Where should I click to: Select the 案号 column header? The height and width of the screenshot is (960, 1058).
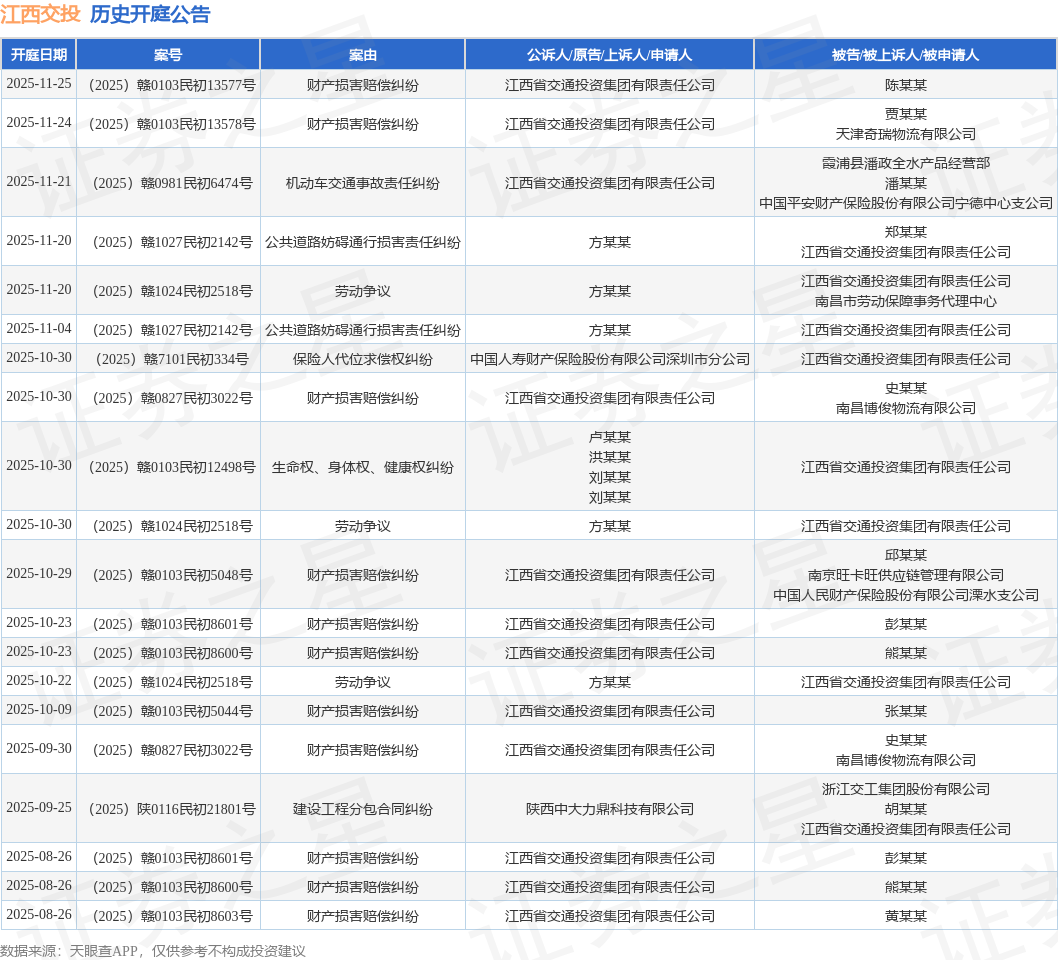point(168,55)
